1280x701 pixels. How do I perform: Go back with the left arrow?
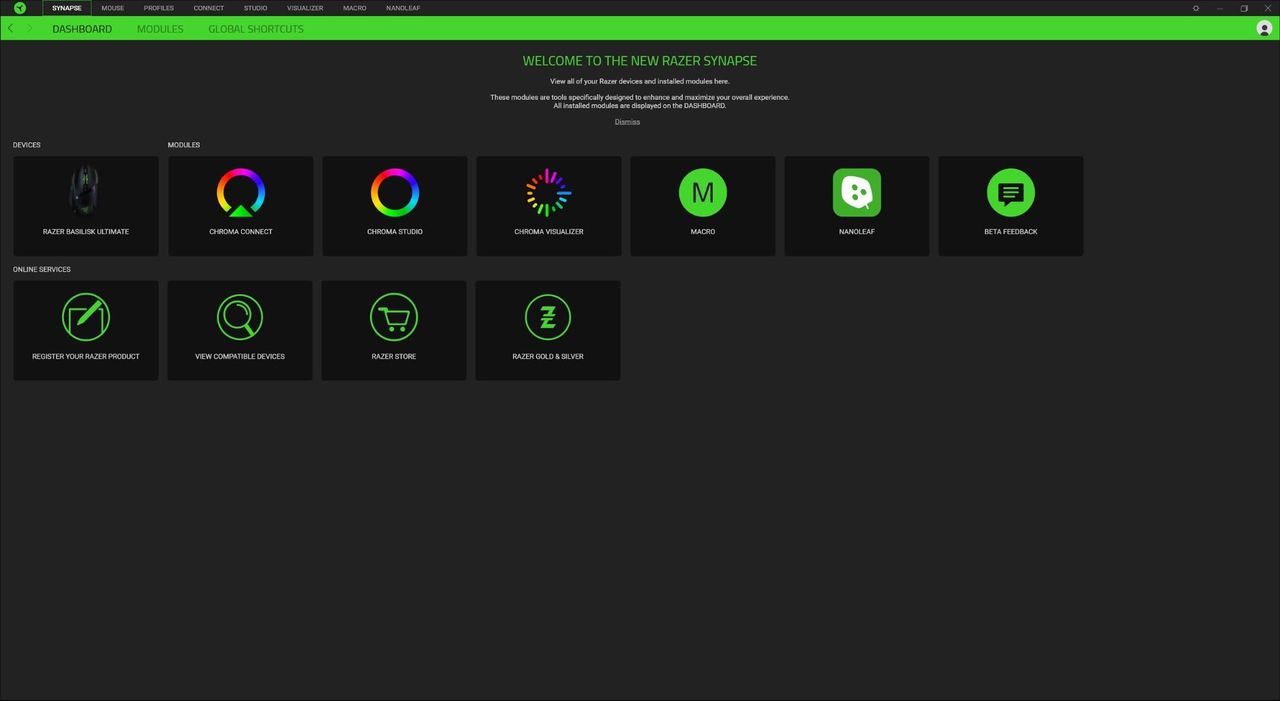tap(10, 28)
